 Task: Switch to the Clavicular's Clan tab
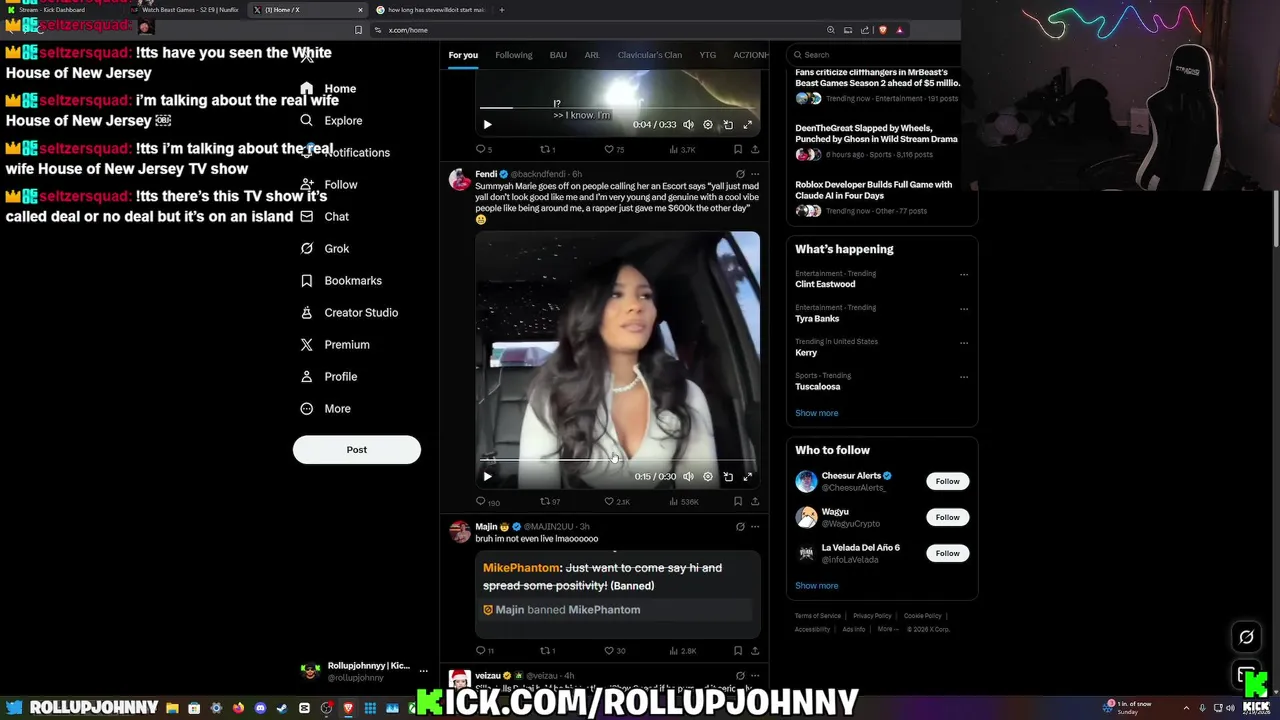point(649,55)
